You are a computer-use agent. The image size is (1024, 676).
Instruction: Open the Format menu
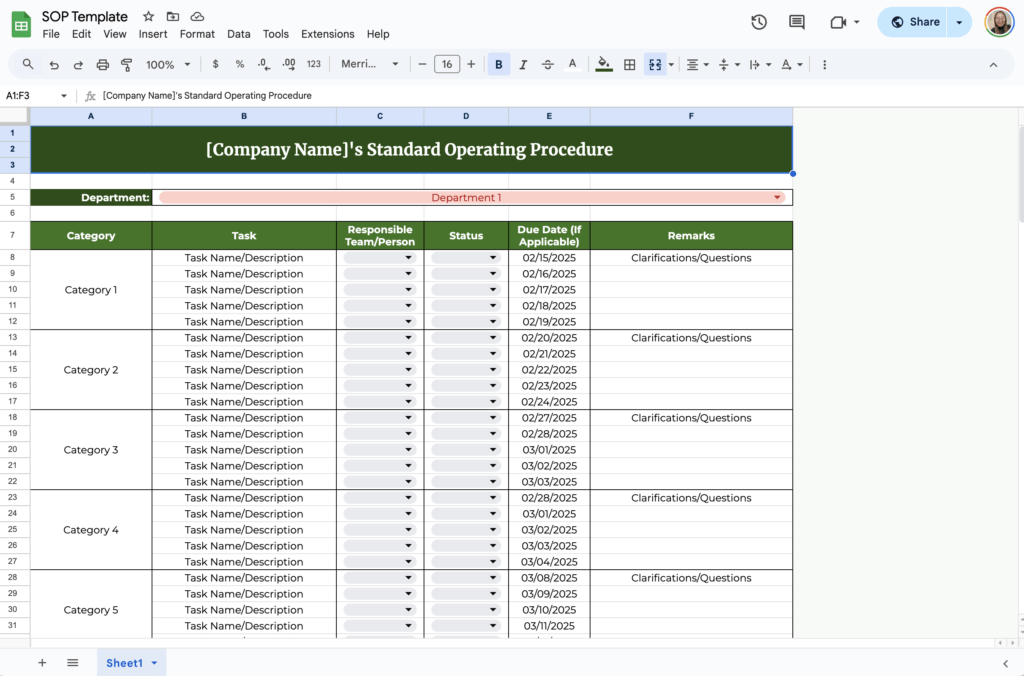197,34
